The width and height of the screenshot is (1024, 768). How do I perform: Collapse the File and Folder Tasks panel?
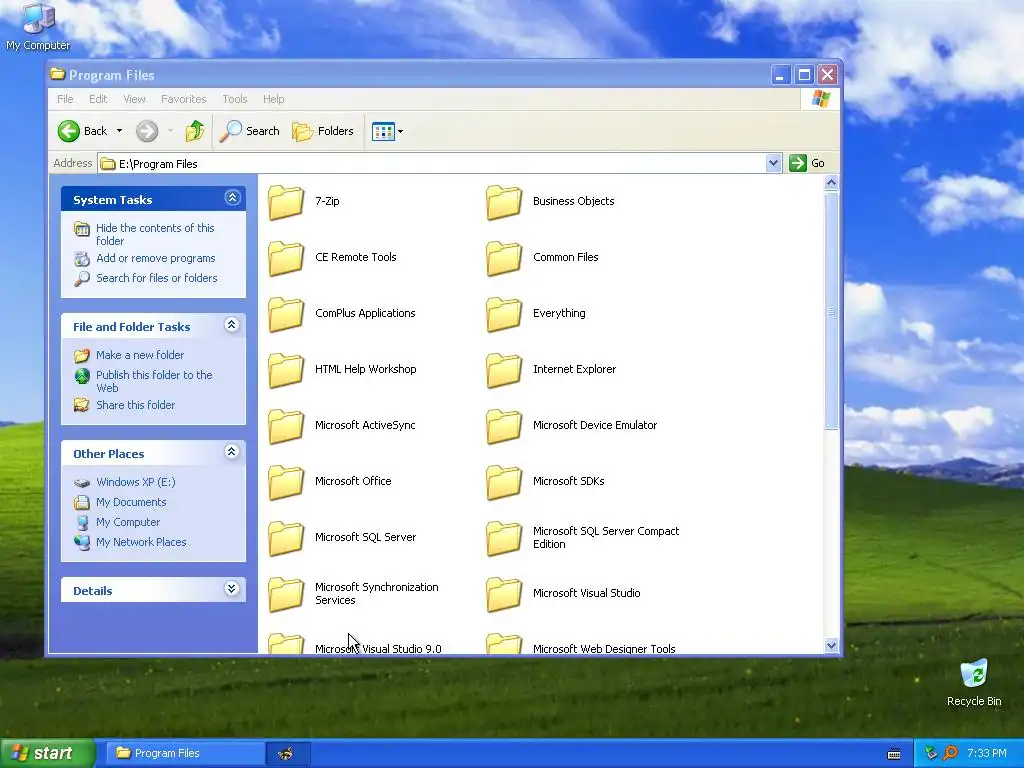tap(231, 325)
